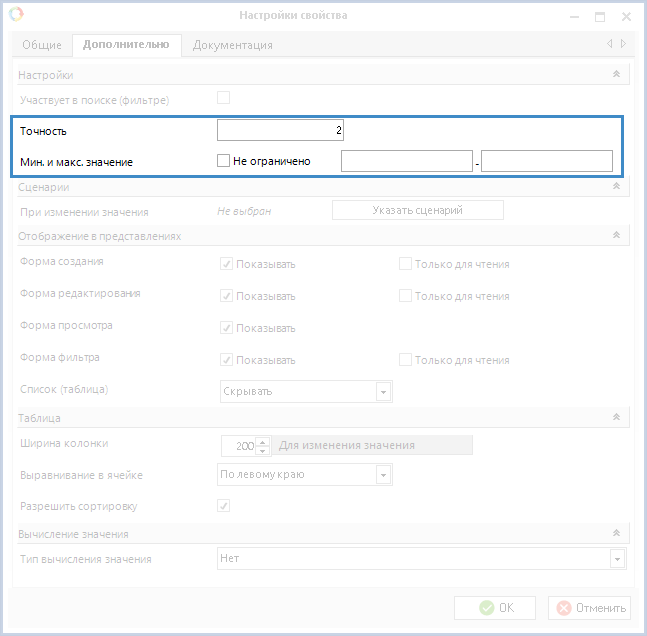Open Тип вычисления значения dropdown
The height and width of the screenshot is (636, 647).
pyautogui.click(x=617, y=559)
